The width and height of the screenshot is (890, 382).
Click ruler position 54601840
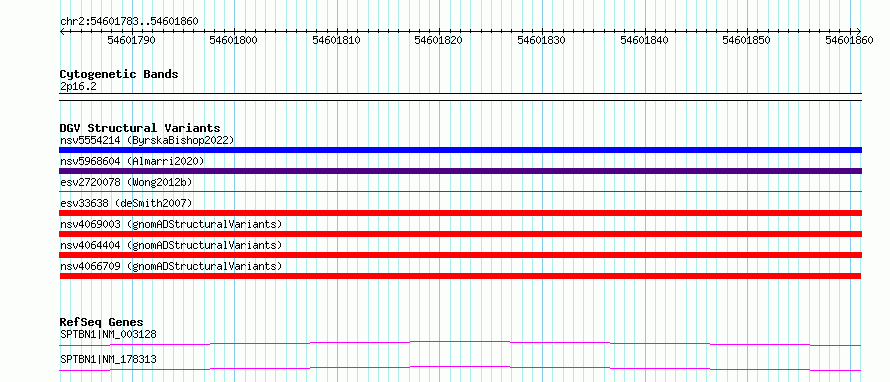[x=644, y=40]
